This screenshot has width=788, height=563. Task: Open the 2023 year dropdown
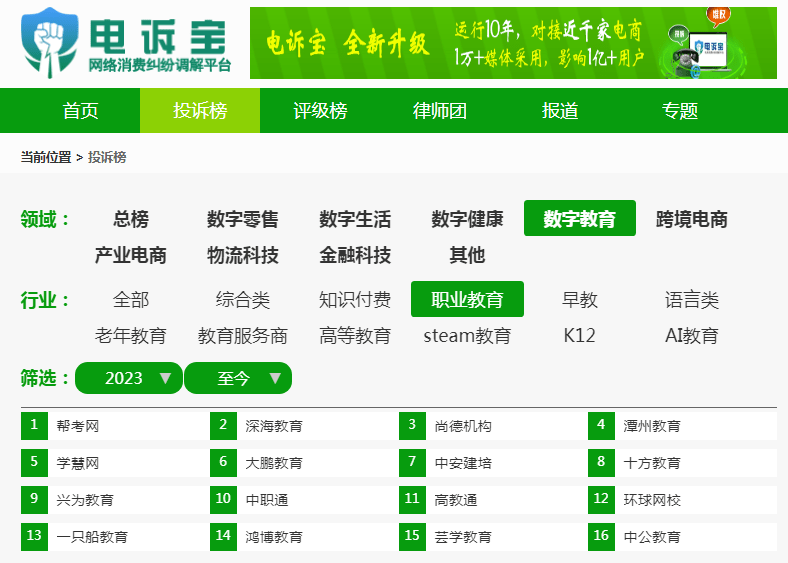click(129, 378)
